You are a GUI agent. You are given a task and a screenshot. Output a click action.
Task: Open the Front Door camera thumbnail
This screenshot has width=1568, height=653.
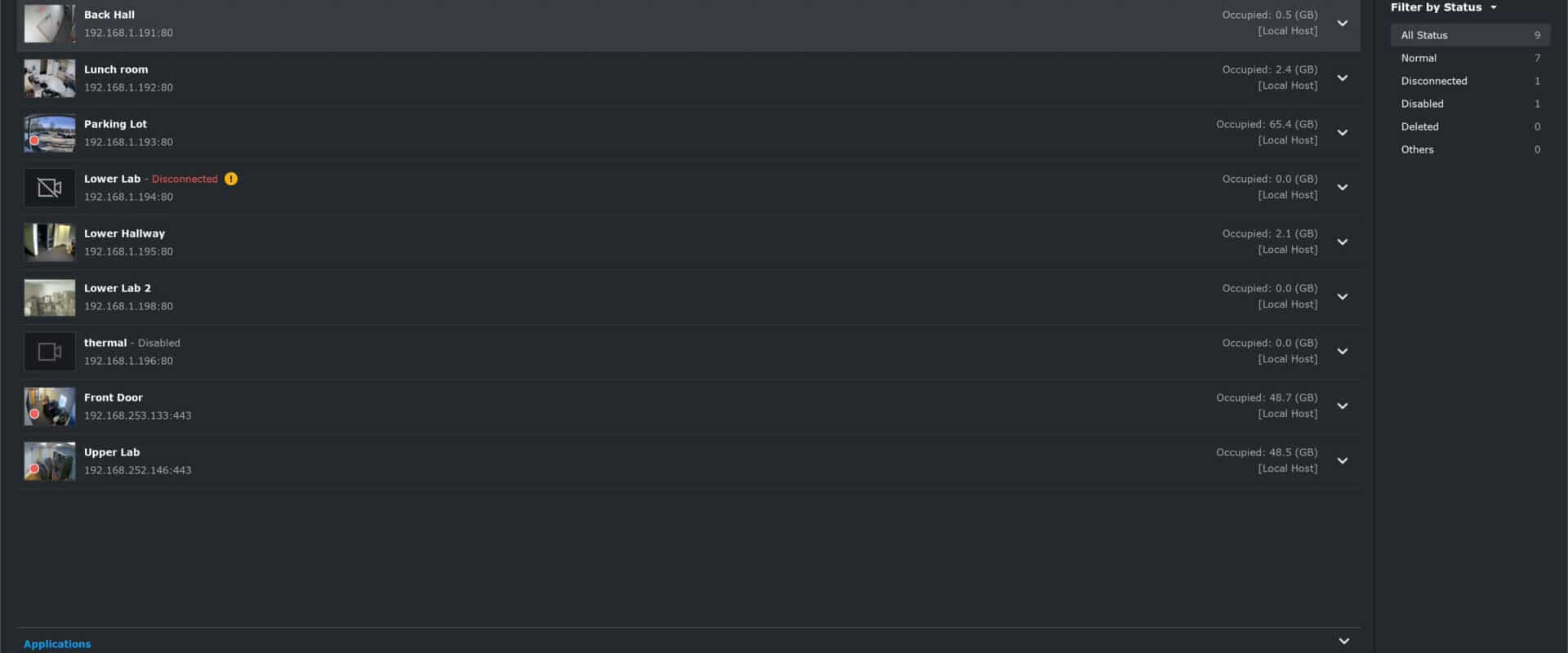click(49, 406)
